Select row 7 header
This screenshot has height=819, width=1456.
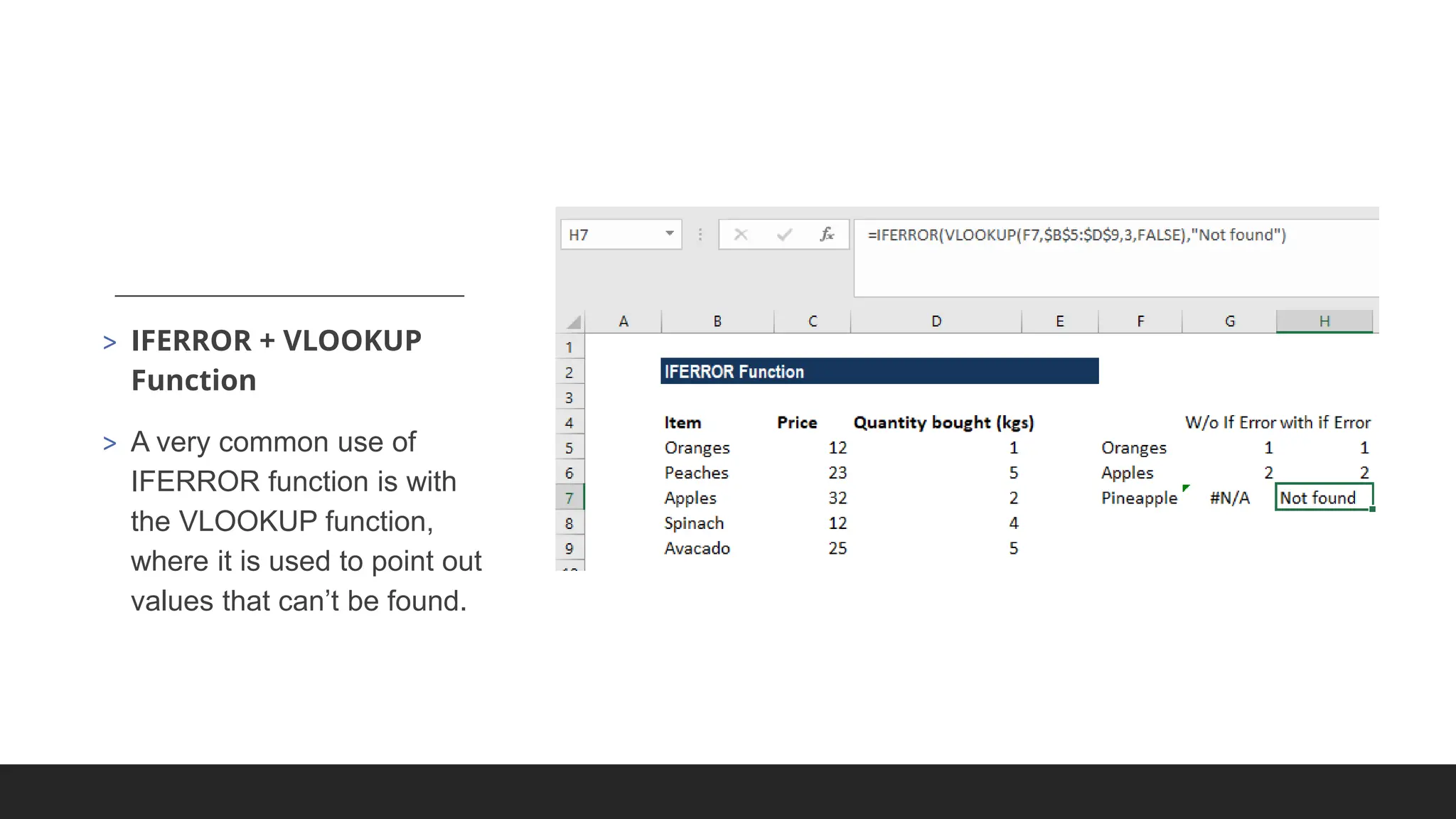click(x=569, y=498)
